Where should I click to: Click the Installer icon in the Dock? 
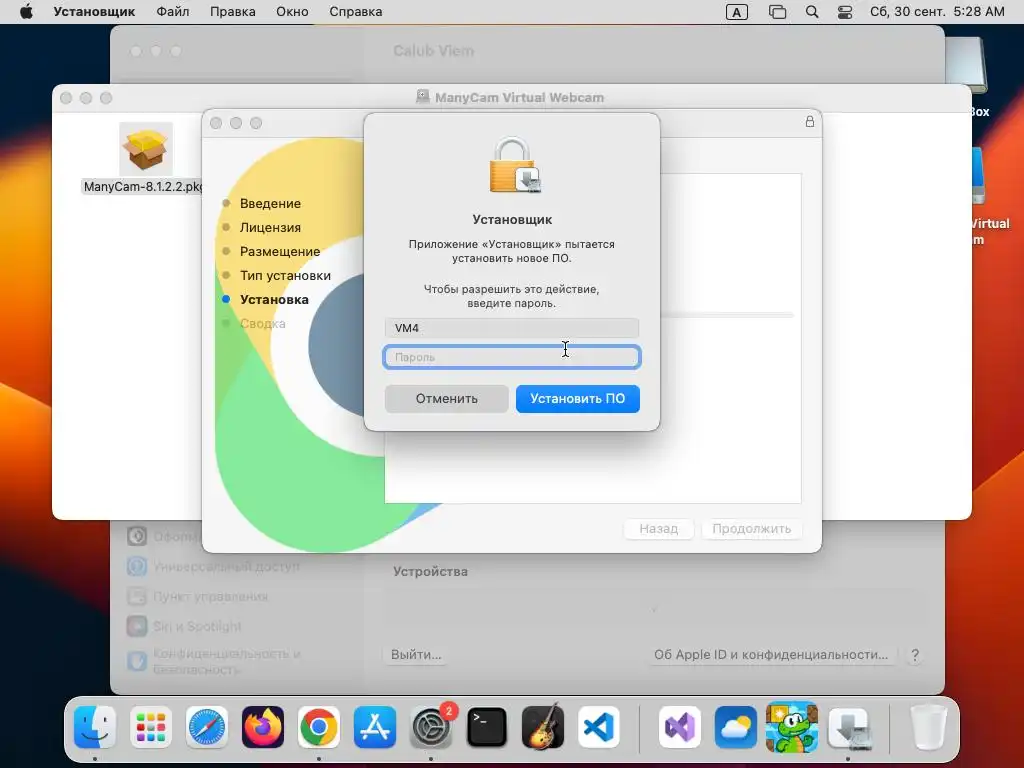(x=848, y=727)
